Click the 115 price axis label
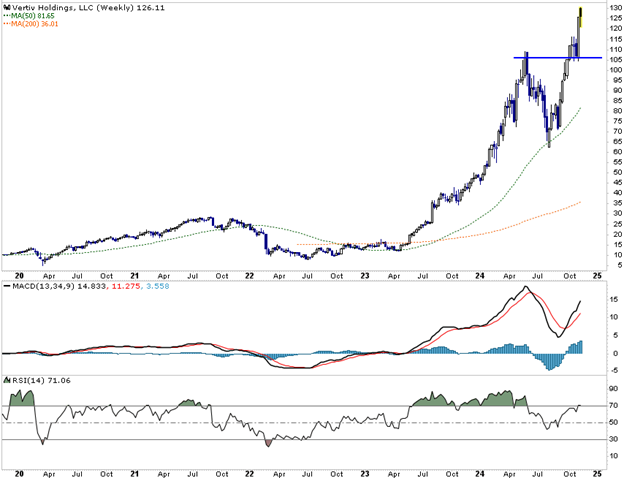The width and height of the screenshot is (624, 478). point(615,39)
